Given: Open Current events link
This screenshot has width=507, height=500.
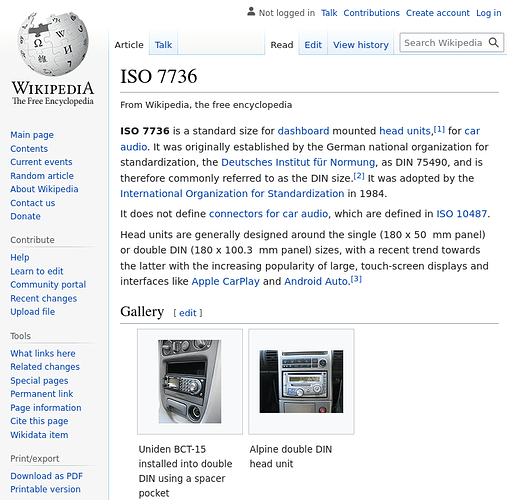Looking at the screenshot, I should click(41, 162).
